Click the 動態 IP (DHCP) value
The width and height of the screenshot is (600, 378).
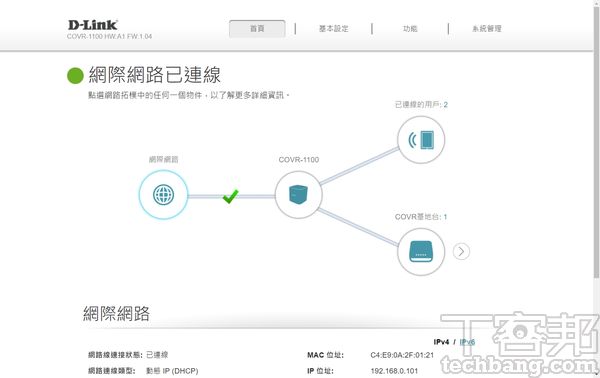point(172,371)
